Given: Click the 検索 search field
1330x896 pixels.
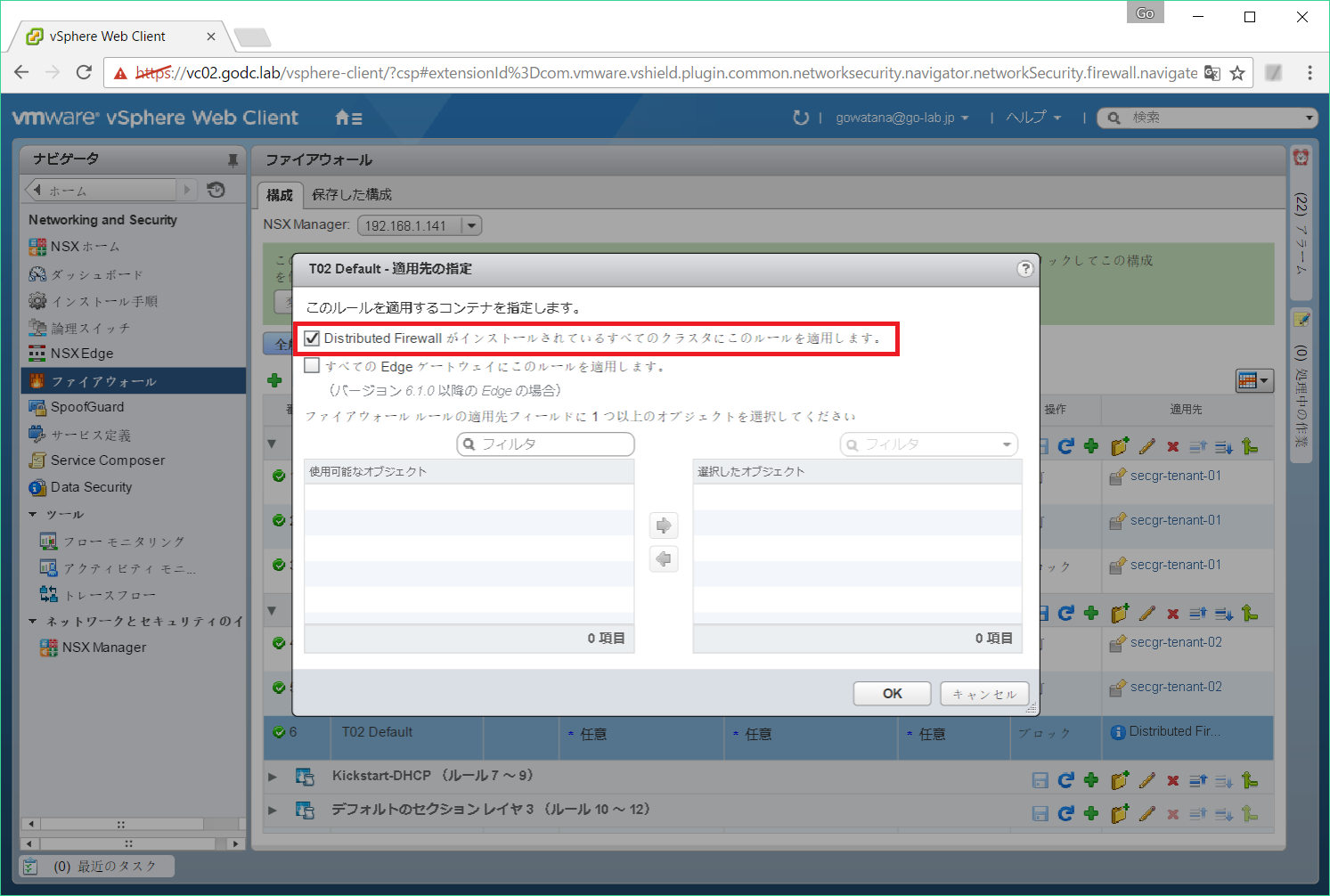Looking at the screenshot, I should coord(1207,118).
